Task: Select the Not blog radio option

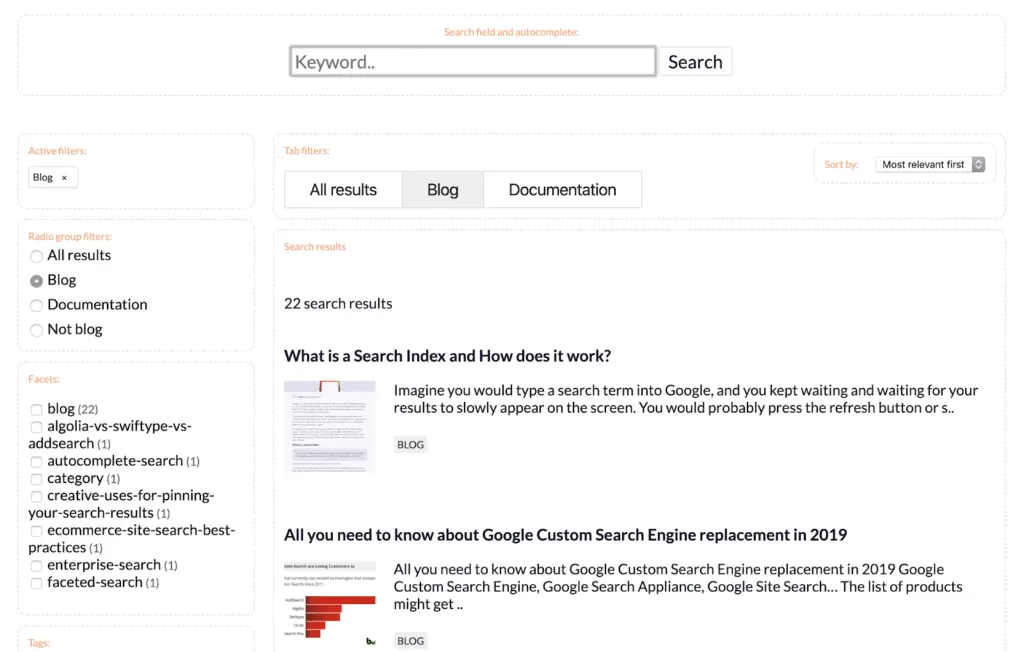Action: (37, 330)
